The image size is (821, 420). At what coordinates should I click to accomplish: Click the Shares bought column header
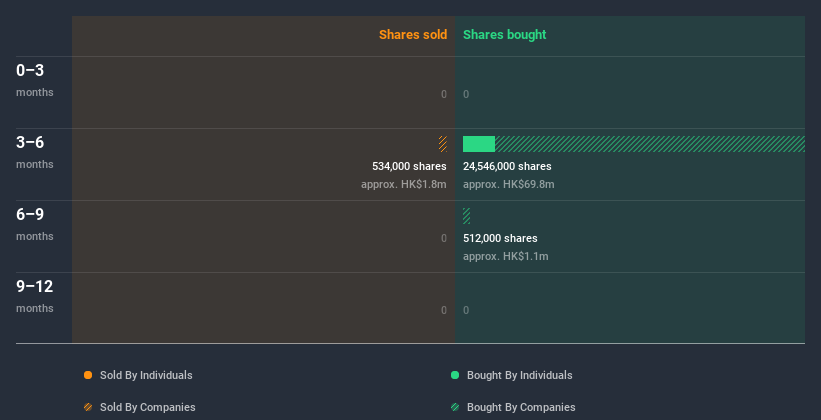(x=505, y=35)
